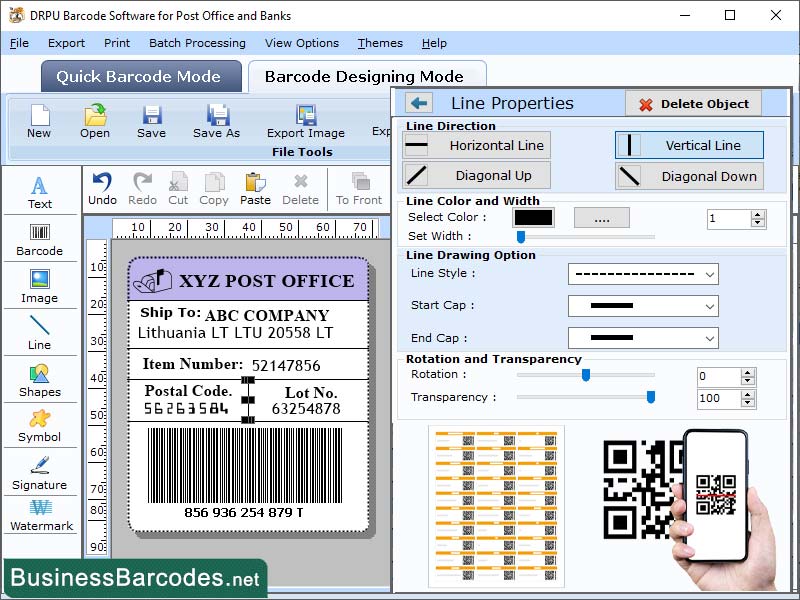The height and width of the screenshot is (600, 800).
Task: Enable Diagonal Down line direction
Action: point(689,176)
